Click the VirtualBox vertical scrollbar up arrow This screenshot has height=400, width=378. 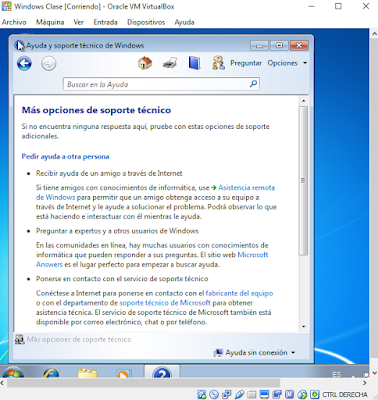pos(374,34)
